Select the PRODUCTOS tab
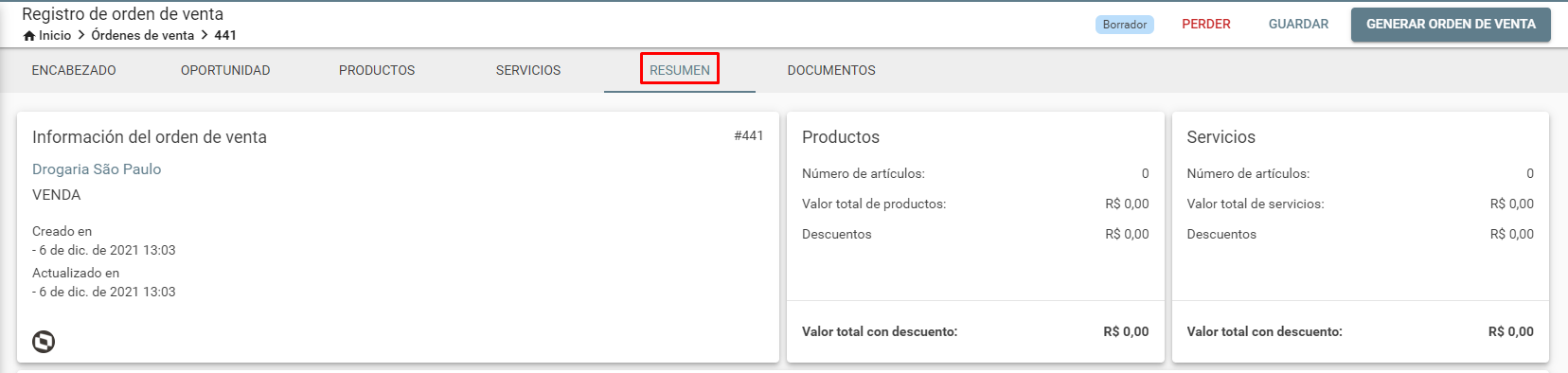 pyautogui.click(x=377, y=70)
